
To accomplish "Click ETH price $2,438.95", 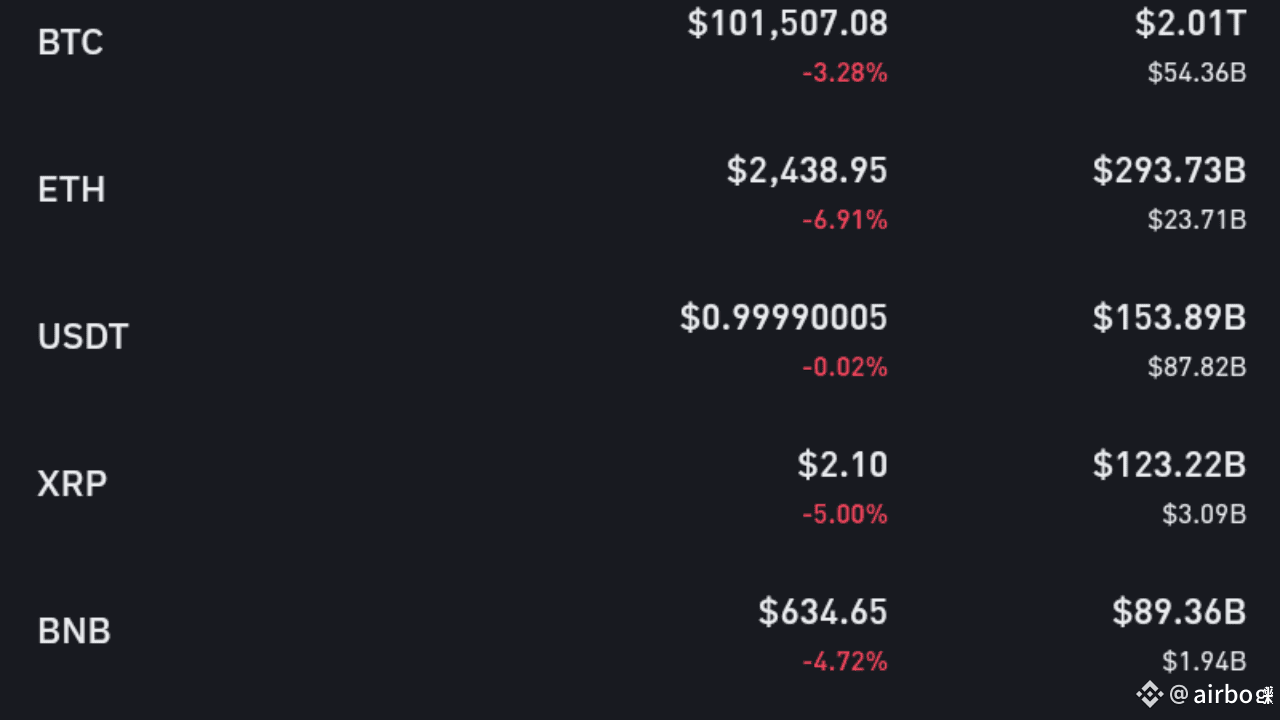I will coord(807,171).
